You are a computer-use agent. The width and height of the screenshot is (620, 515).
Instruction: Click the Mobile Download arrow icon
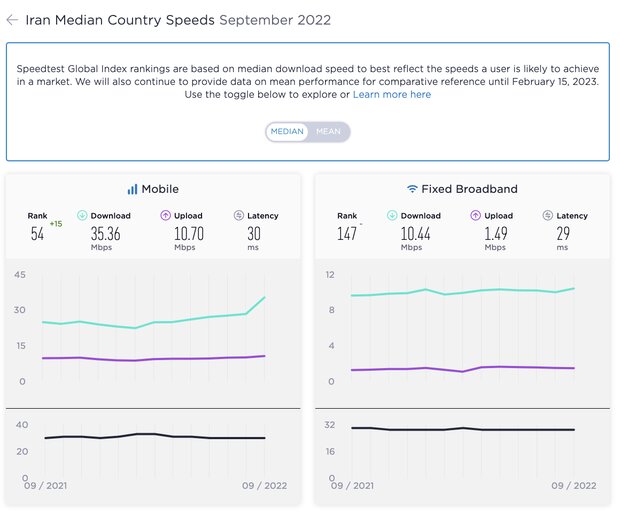tap(82, 215)
